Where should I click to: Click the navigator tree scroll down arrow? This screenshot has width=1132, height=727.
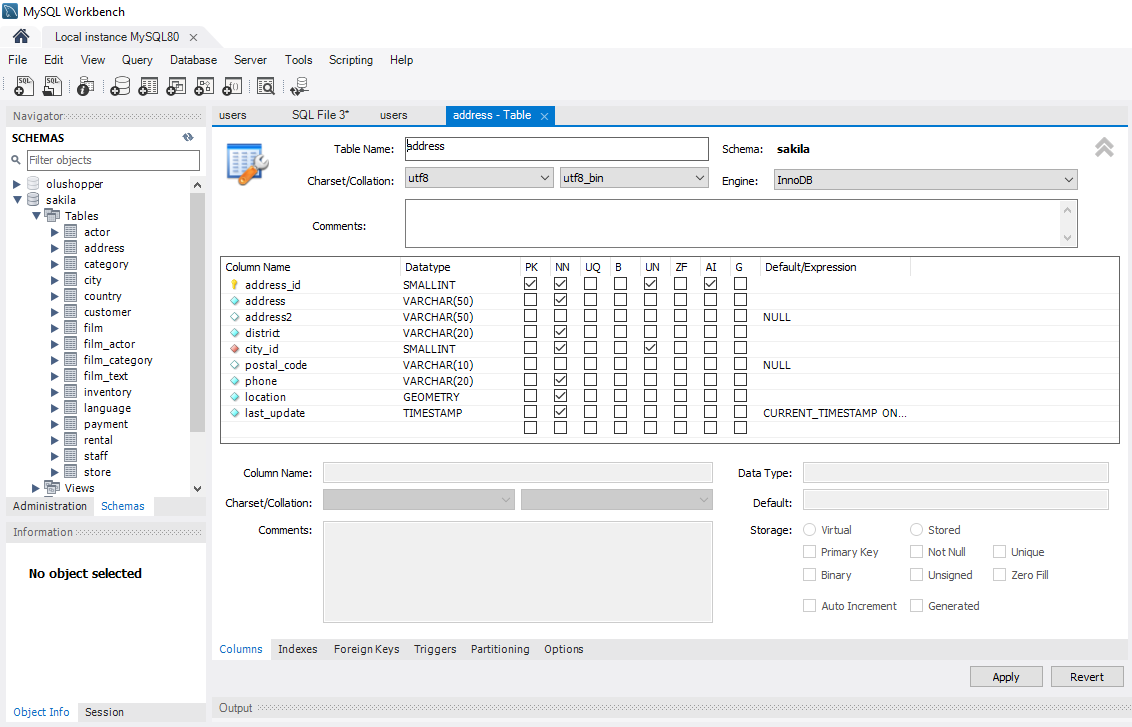point(197,489)
